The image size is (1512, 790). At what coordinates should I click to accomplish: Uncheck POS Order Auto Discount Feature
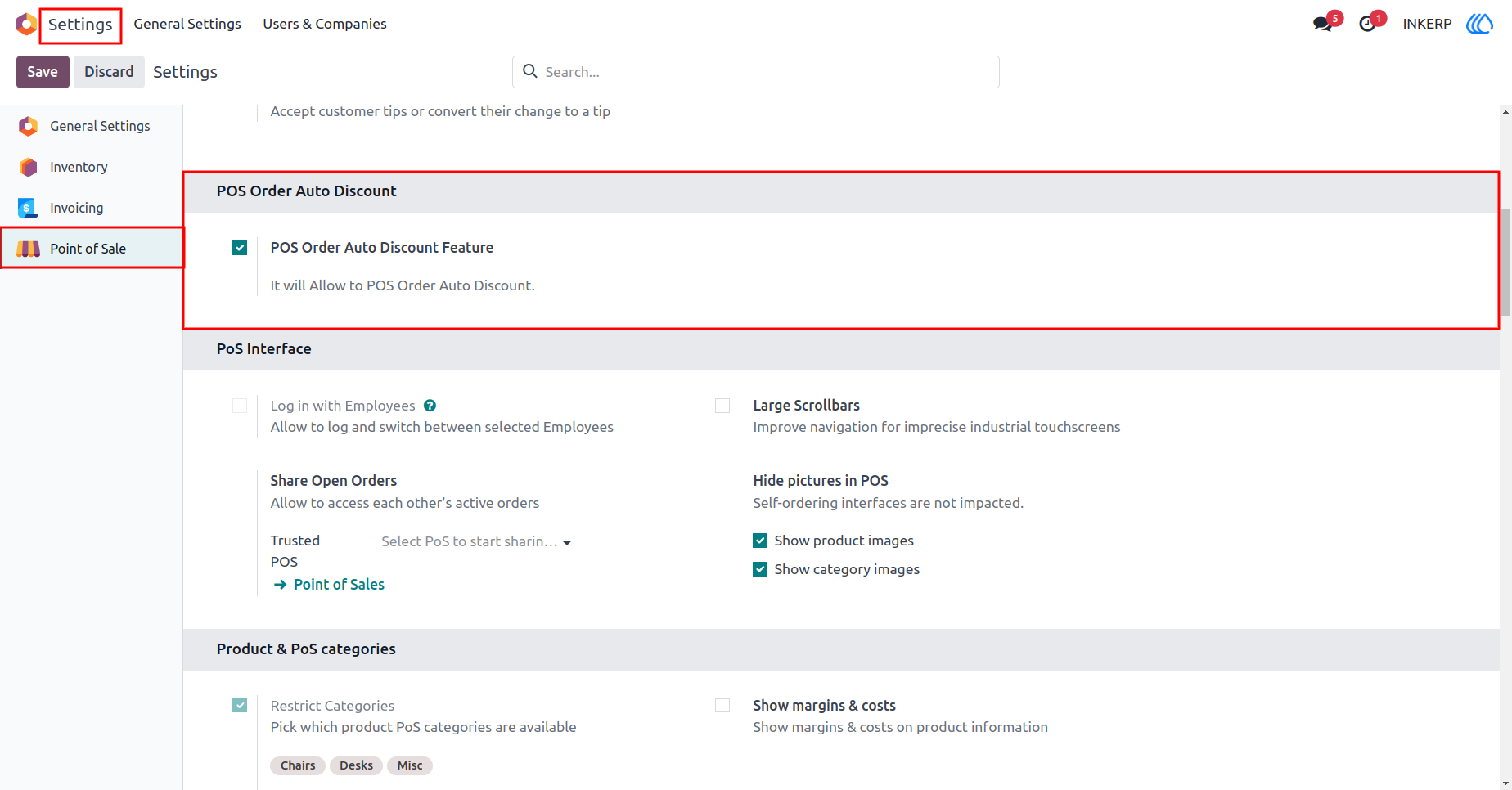pyautogui.click(x=240, y=248)
